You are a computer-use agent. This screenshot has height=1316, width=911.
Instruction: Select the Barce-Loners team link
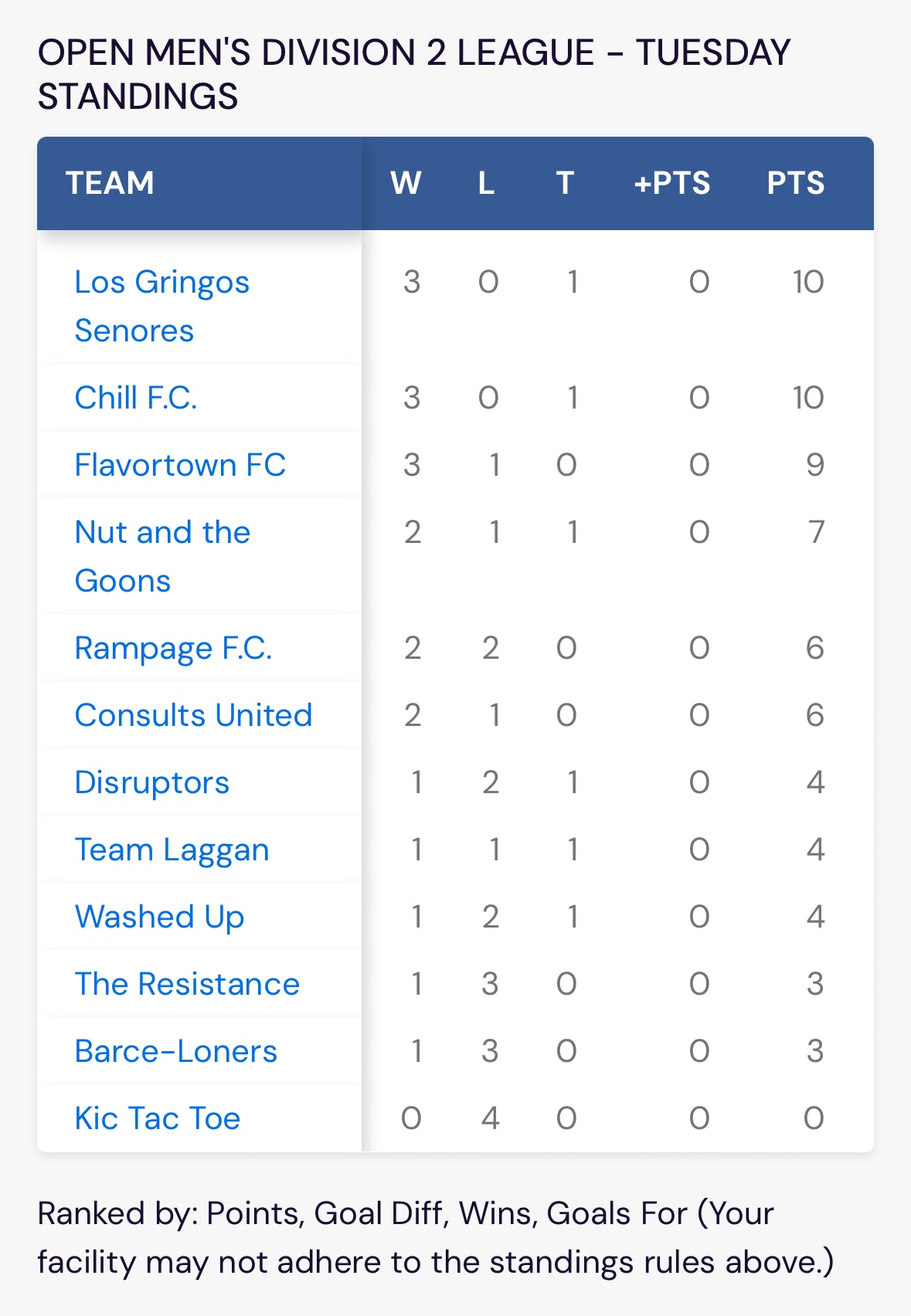tap(175, 1051)
